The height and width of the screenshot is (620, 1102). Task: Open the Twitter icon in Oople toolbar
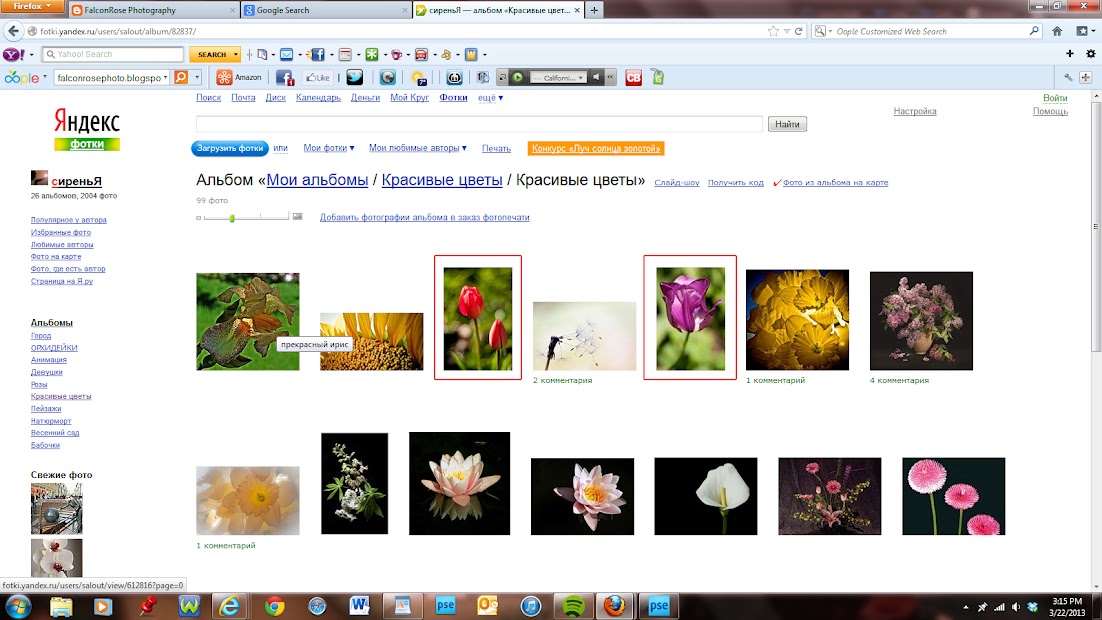point(354,77)
